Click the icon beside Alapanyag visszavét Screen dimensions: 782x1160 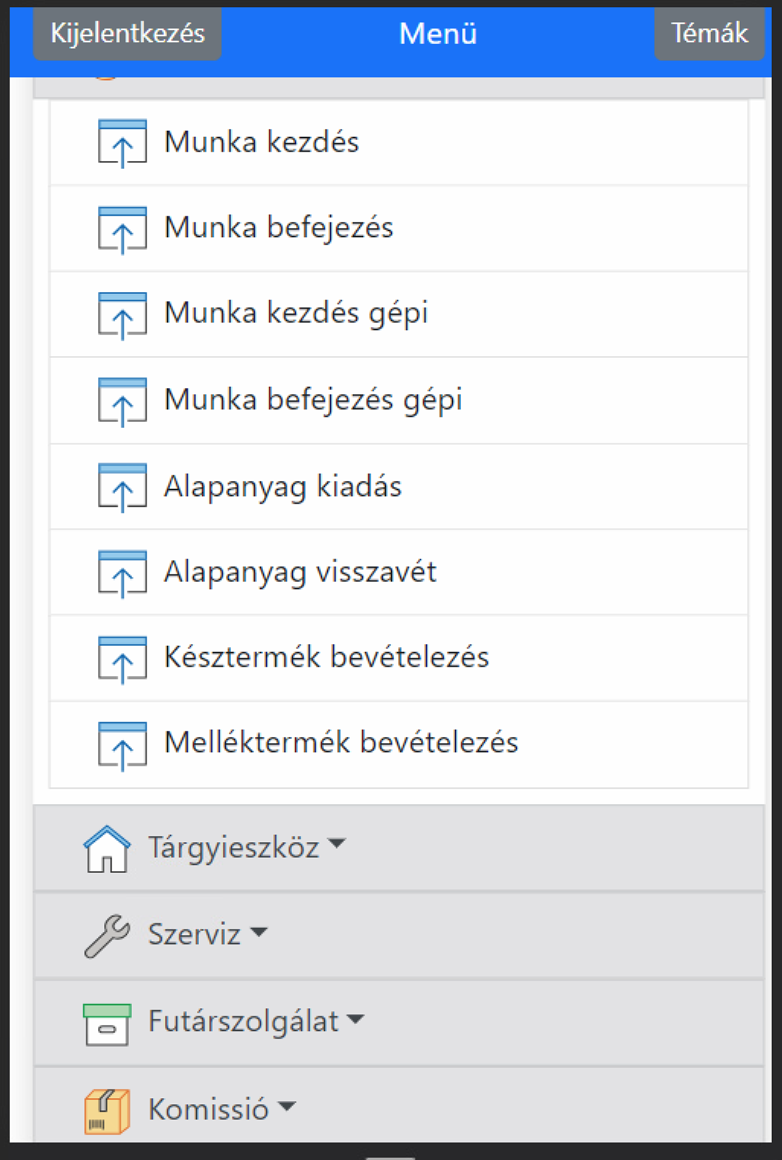(122, 573)
